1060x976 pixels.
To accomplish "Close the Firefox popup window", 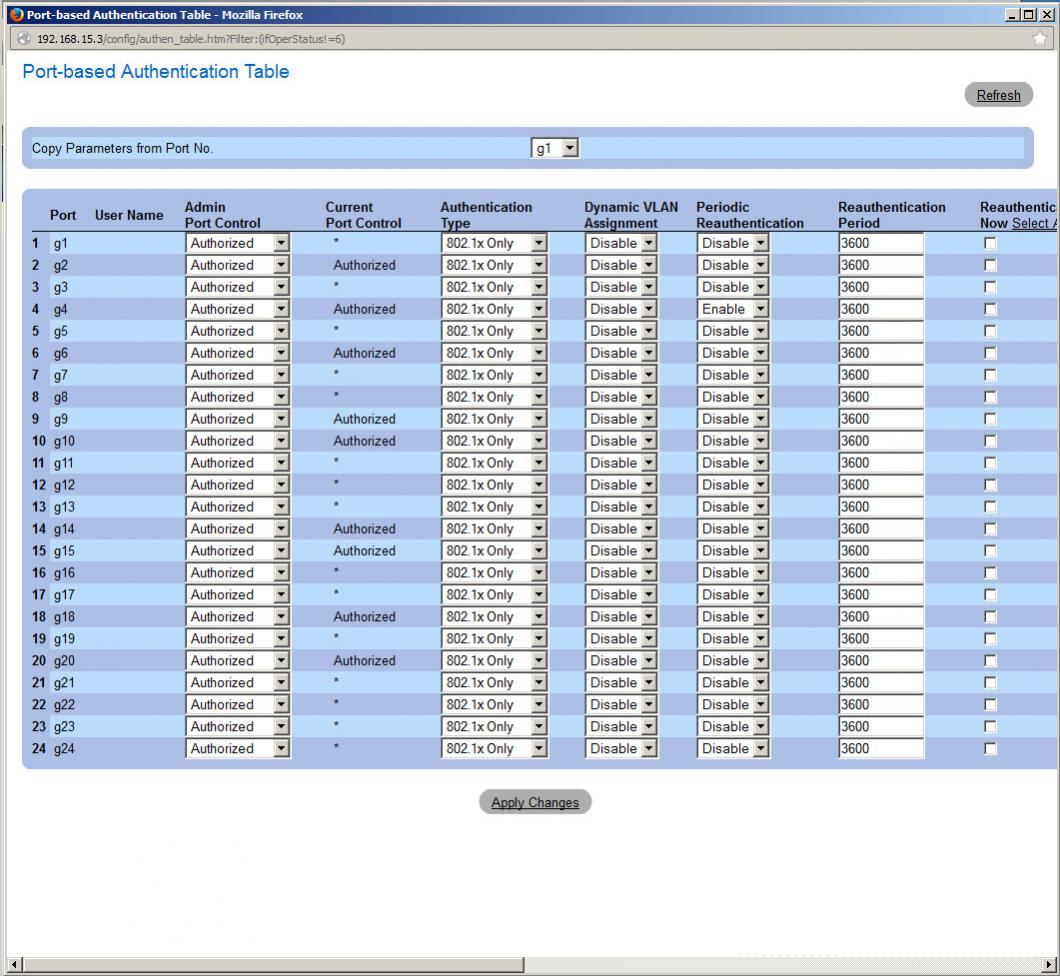I will (x=1045, y=14).
